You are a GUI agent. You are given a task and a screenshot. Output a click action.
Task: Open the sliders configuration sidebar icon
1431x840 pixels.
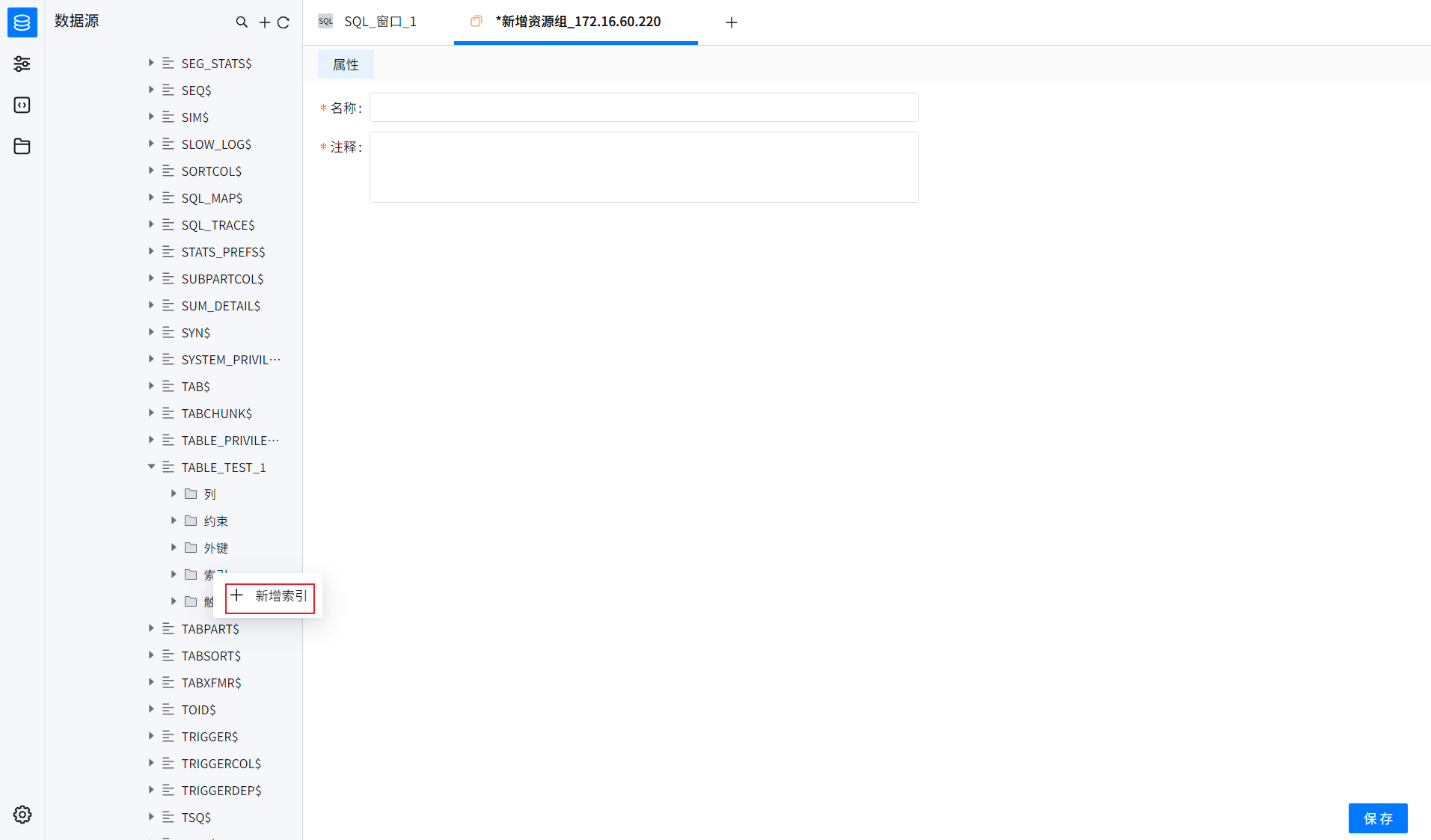(22, 64)
